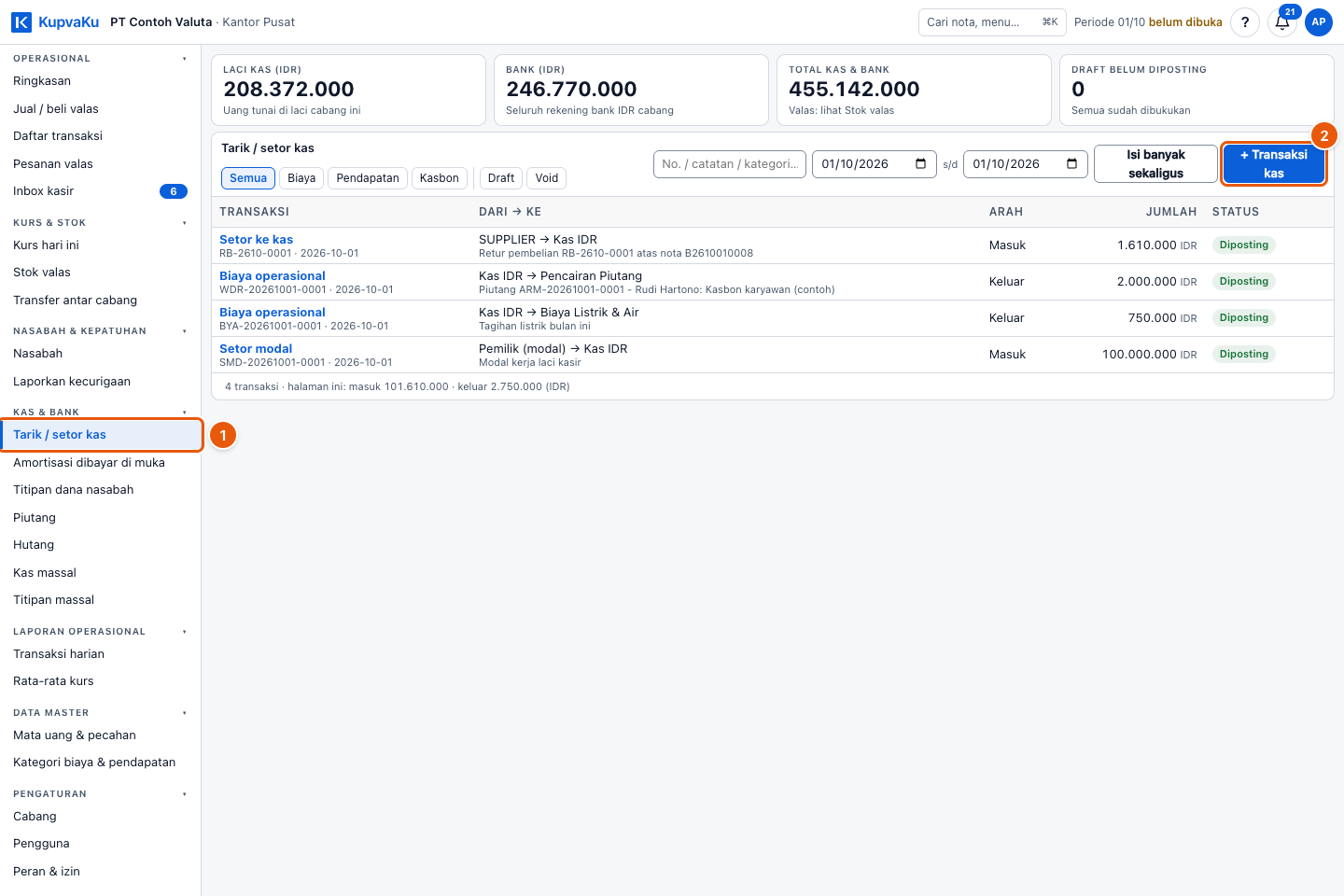This screenshot has width=1344, height=896.
Task: Select the Semua filter chip
Action: 248,178
